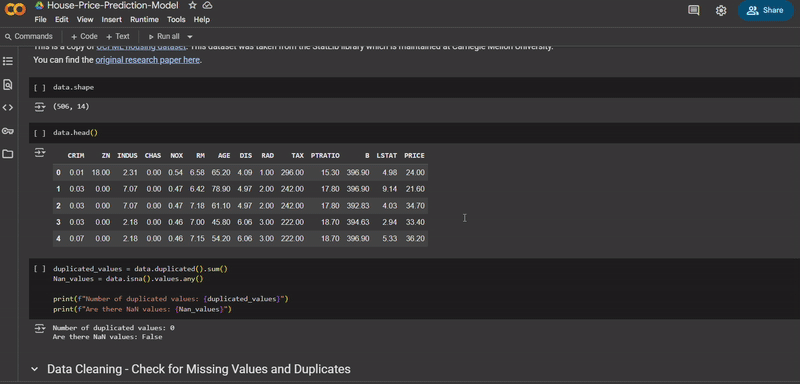Click the TAX column header
The width and height of the screenshot is (800, 384).
click(297, 156)
